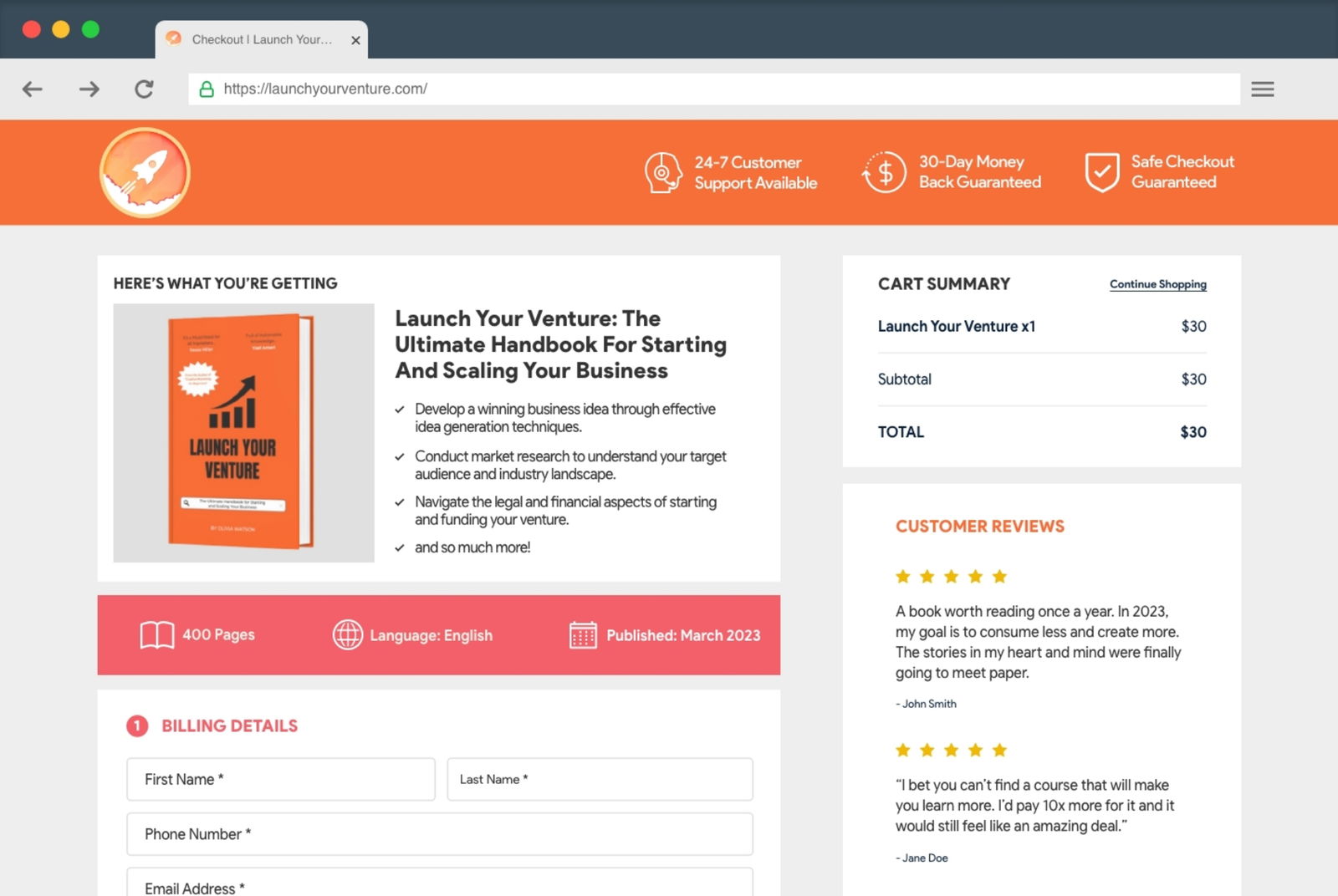Click the Continue Shopping link
Viewport: 1338px width, 896px height.
click(x=1157, y=284)
